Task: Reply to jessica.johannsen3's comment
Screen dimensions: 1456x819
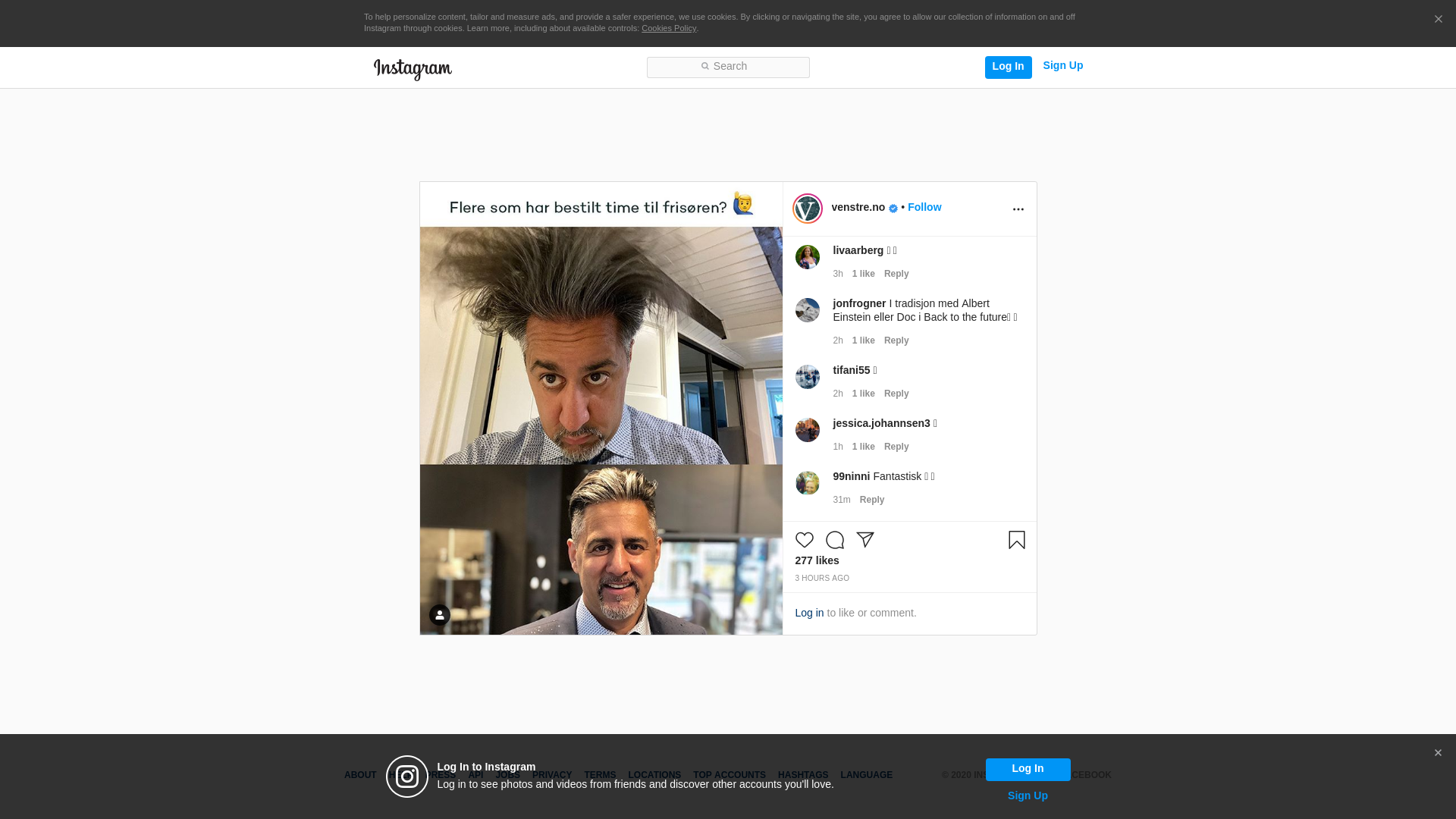Action: 896,447
